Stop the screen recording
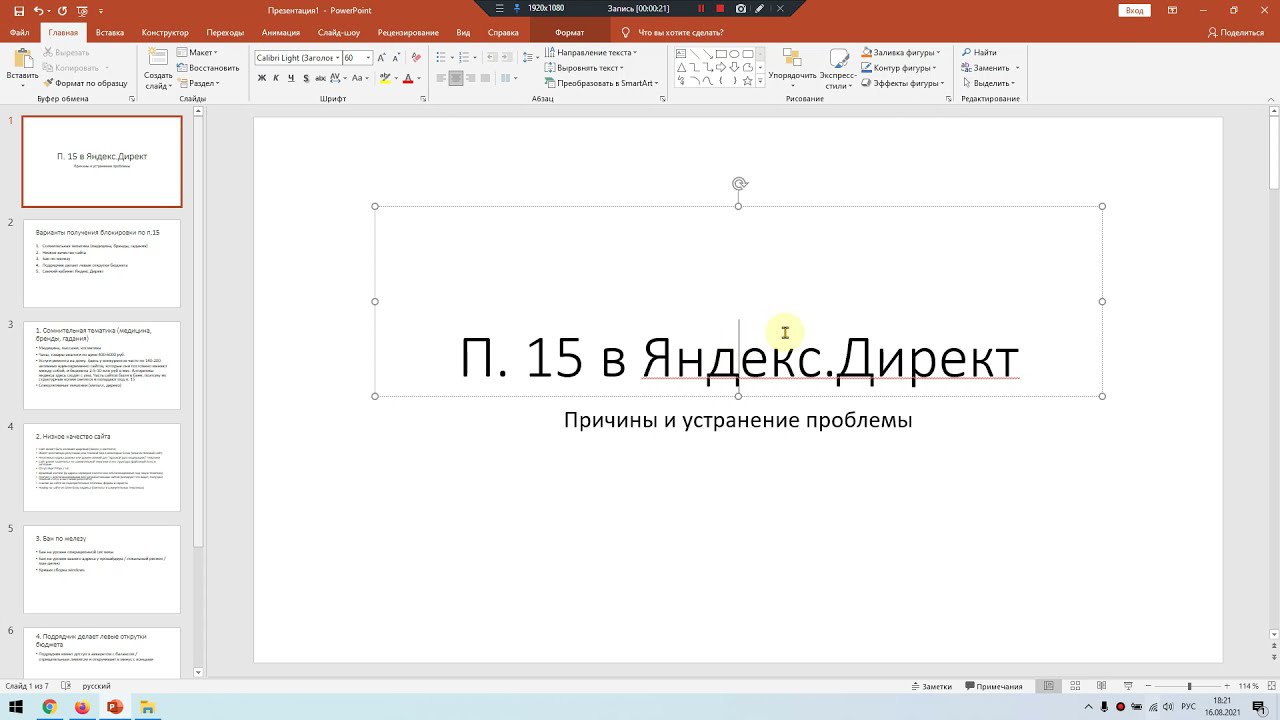The image size is (1280, 720). [x=719, y=8]
